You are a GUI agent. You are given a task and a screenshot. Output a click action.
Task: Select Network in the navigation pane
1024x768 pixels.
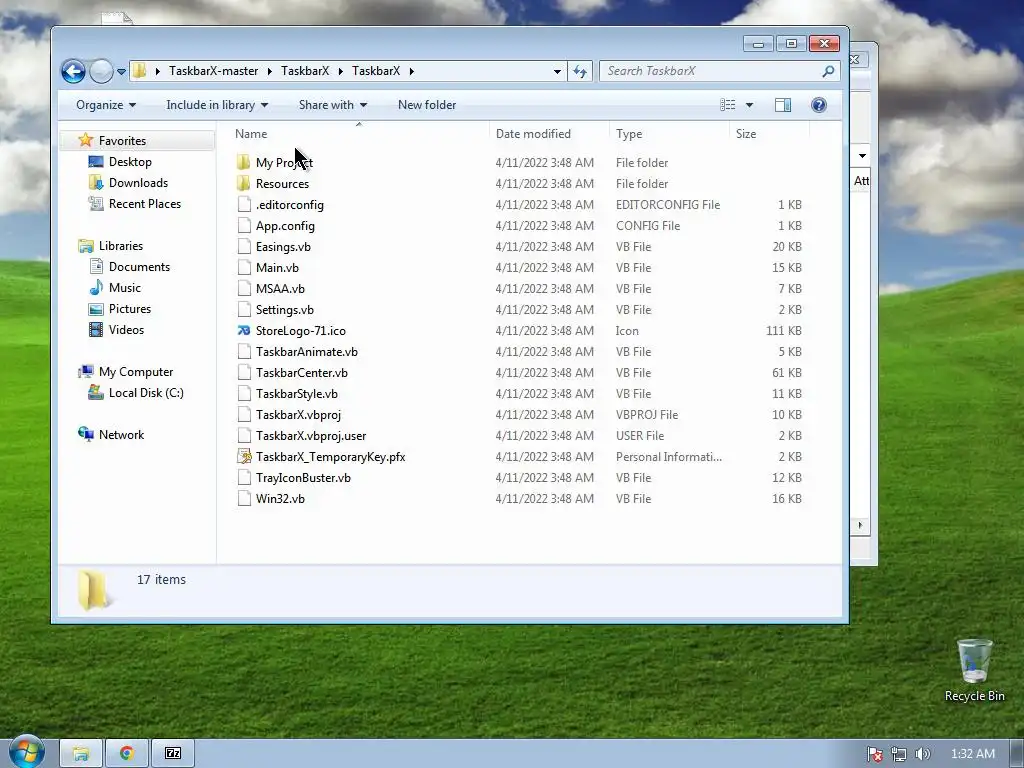coord(121,435)
